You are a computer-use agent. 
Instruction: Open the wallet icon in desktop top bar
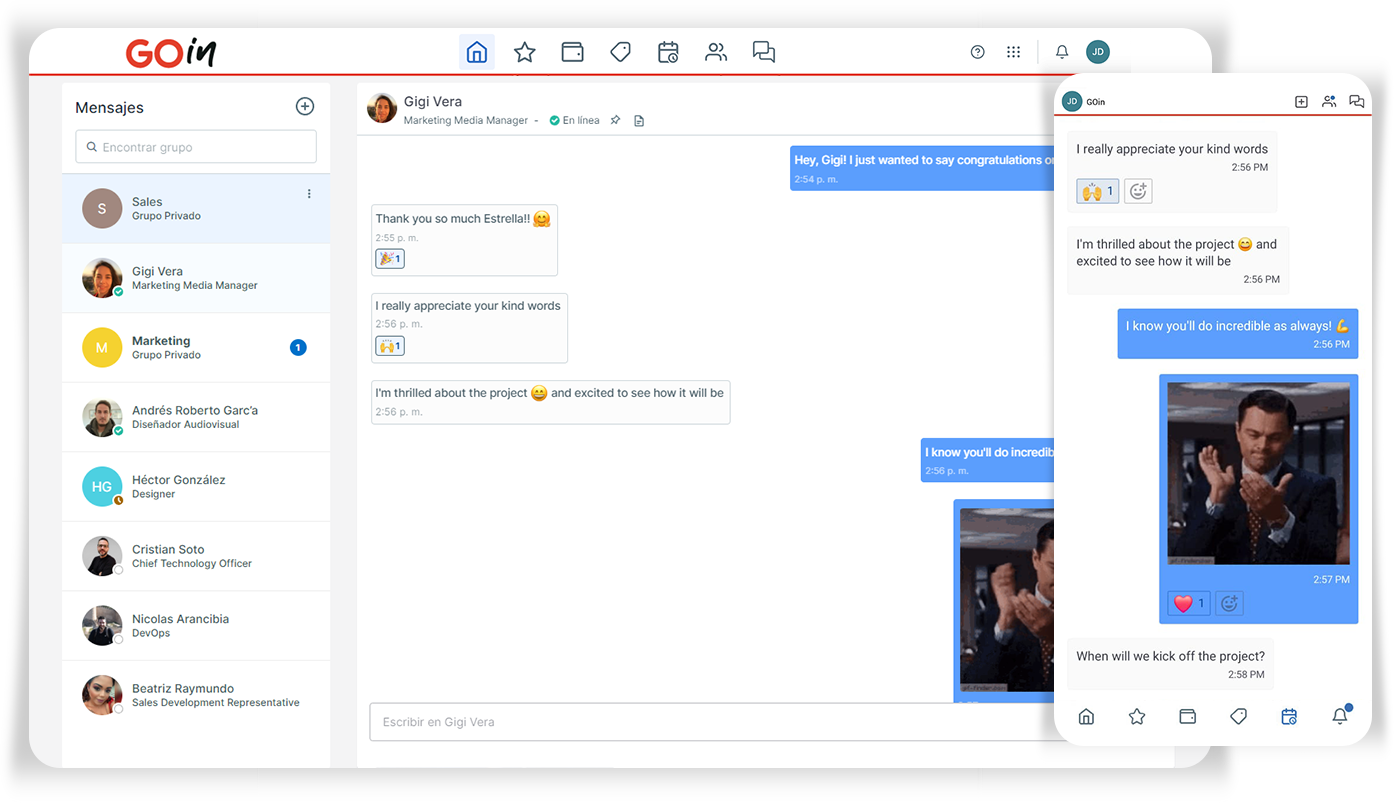click(573, 52)
